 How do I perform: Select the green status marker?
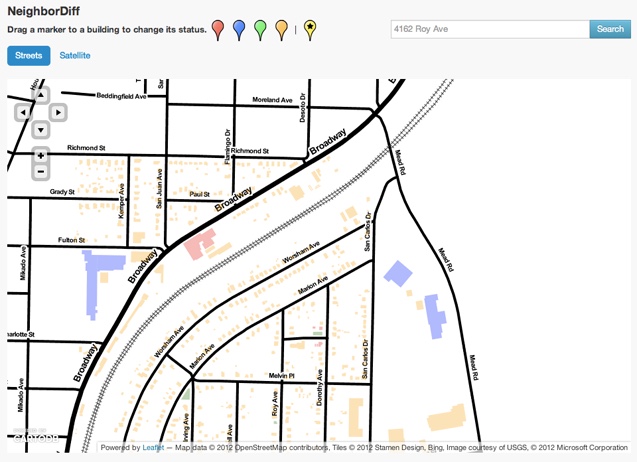coord(260,30)
